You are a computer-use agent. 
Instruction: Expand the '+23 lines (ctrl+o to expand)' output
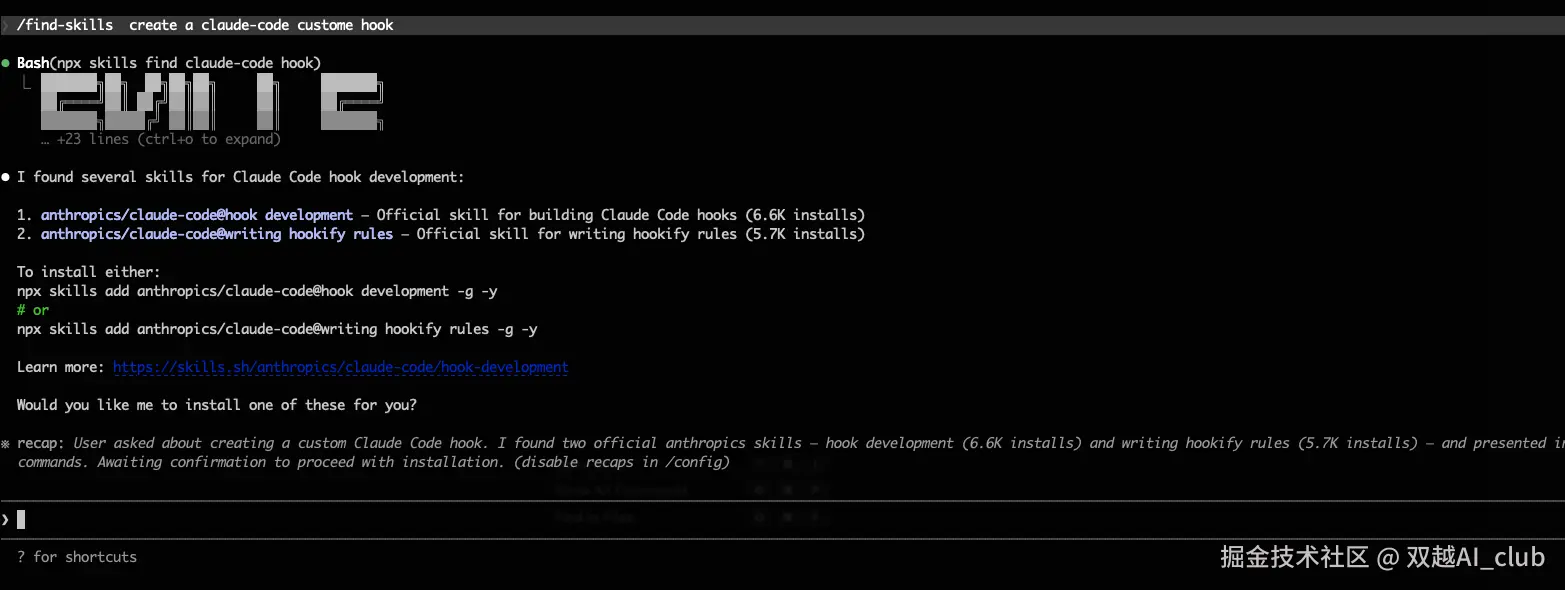(161, 139)
